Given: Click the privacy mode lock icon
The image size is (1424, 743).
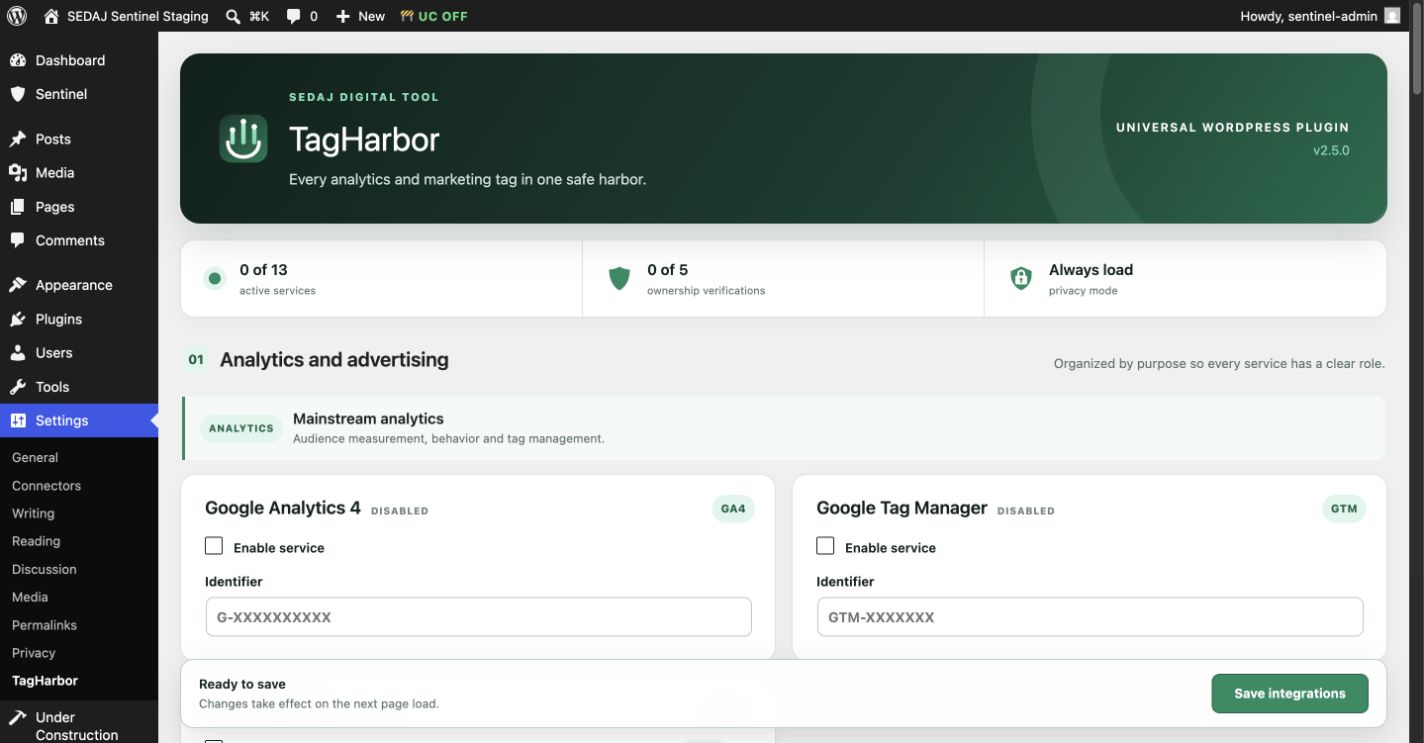Looking at the screenshot, I should pos(1021,278).
